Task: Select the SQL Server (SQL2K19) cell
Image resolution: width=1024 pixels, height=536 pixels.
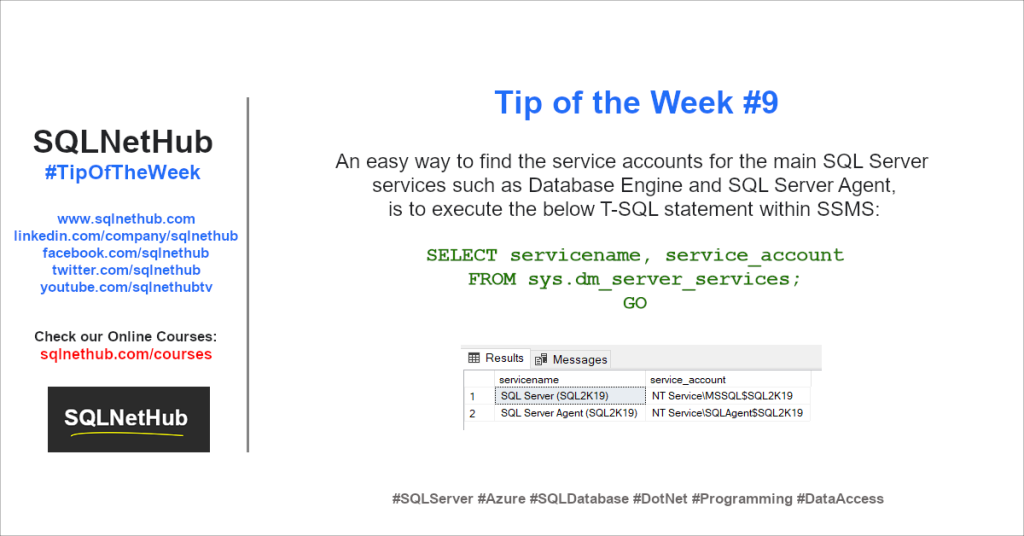Action: tap(569, 396)
